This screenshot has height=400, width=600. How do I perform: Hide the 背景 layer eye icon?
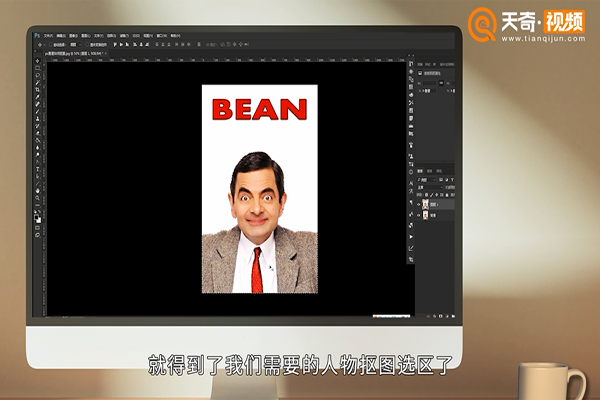pos(419,216)
